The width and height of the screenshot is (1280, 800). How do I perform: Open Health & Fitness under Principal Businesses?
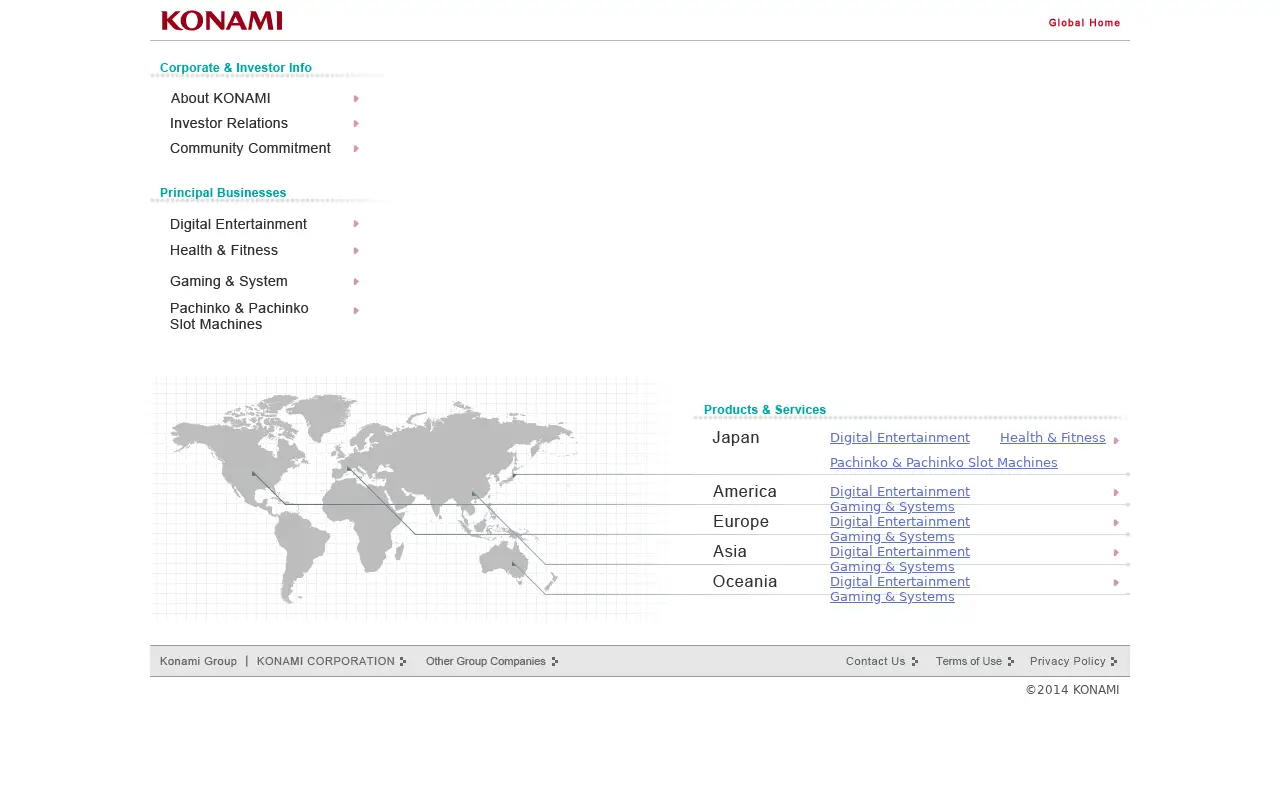point(224,250)
